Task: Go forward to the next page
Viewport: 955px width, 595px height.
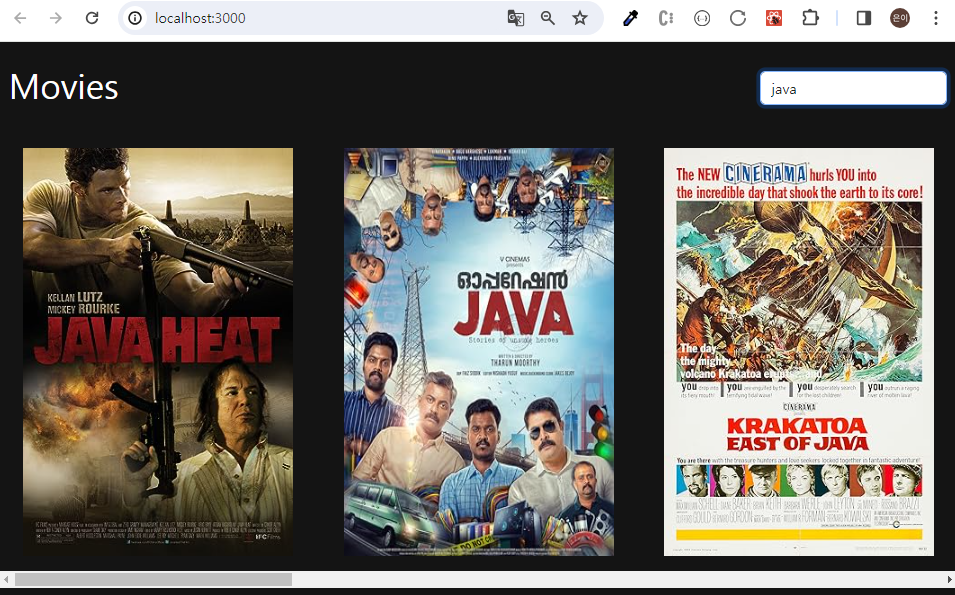Action: 55,18
